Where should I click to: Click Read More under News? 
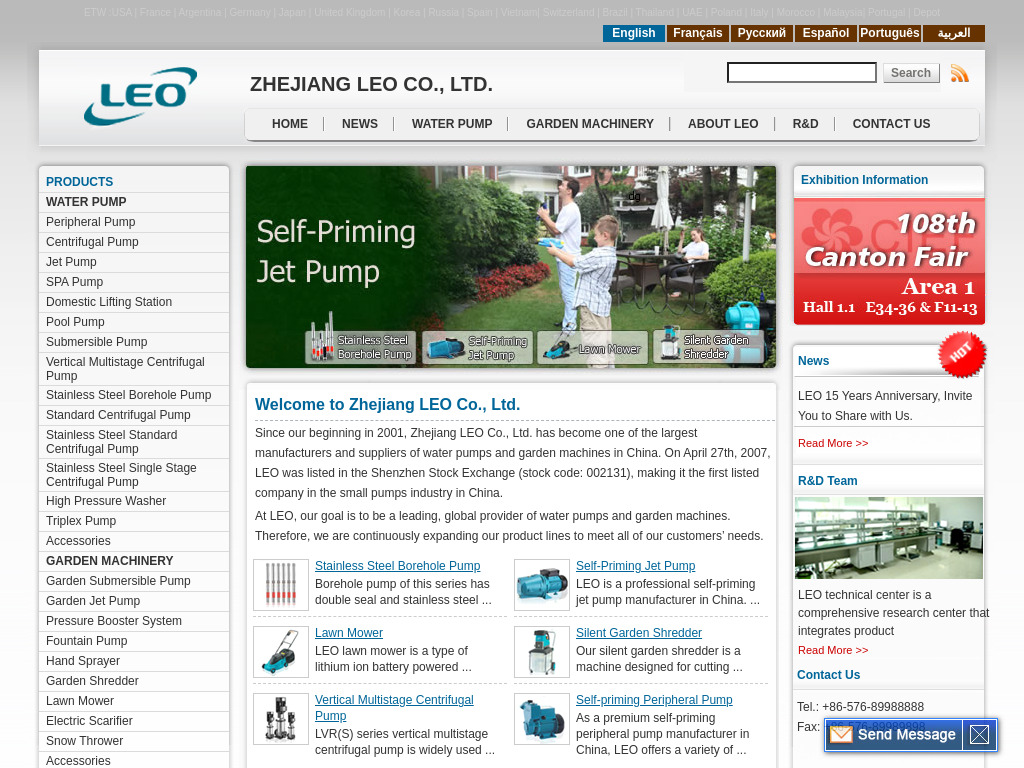click(833, 443)
